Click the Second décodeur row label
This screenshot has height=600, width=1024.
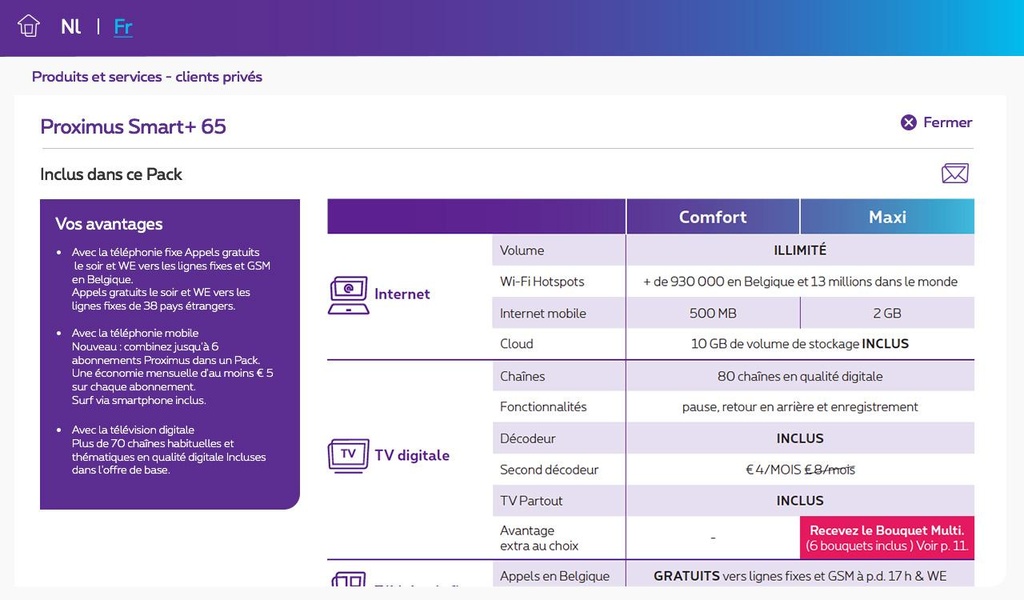pos(549,469)
